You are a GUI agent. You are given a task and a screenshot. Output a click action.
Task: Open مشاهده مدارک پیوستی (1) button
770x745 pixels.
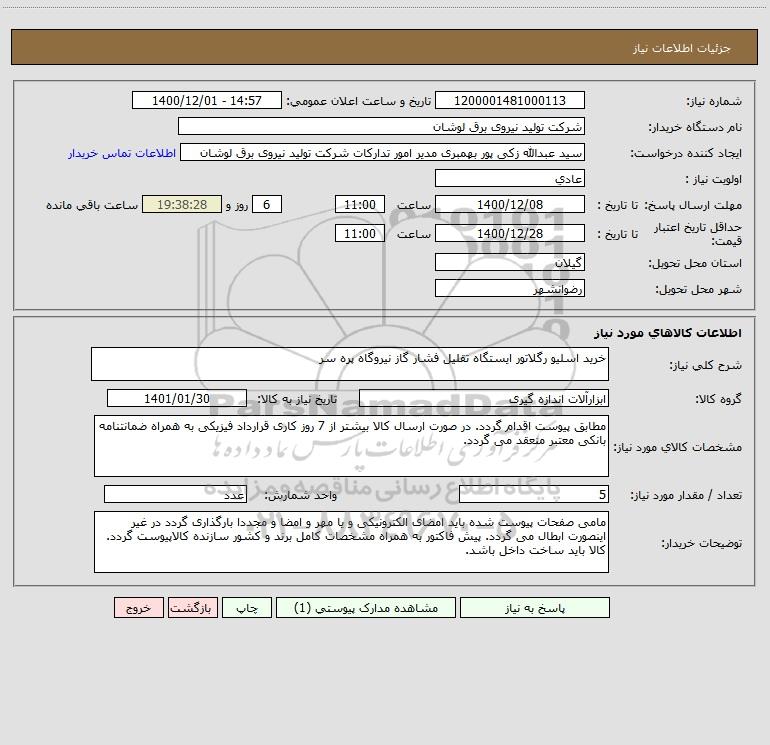tap(366, 607)
